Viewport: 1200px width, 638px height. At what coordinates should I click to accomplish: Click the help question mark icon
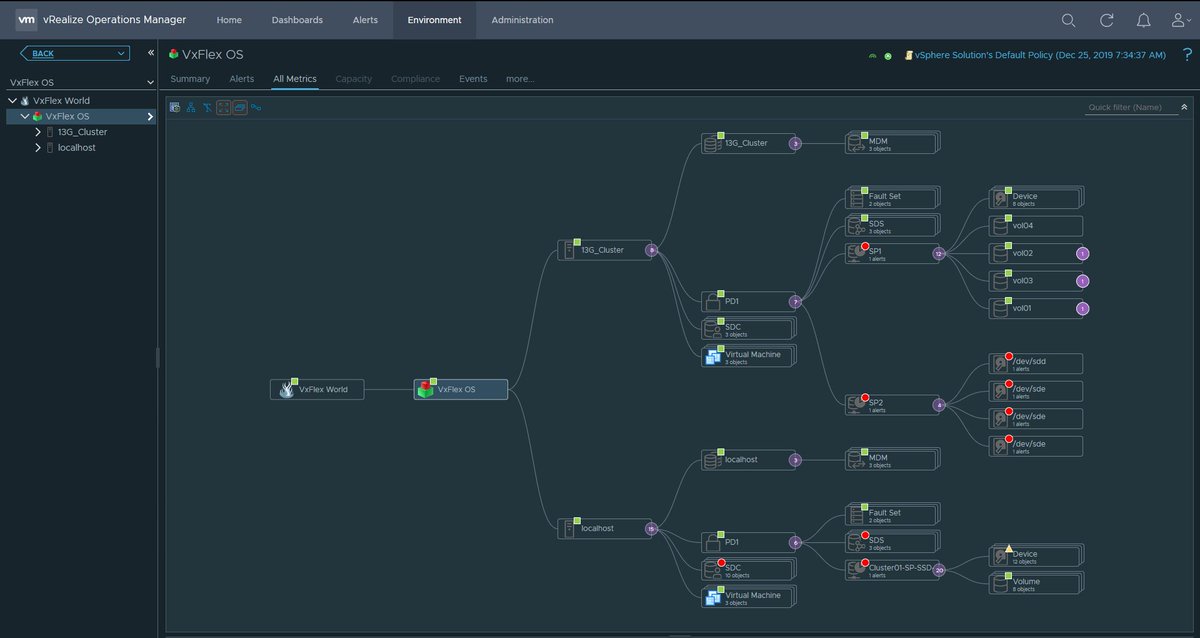pos(1186,55)
